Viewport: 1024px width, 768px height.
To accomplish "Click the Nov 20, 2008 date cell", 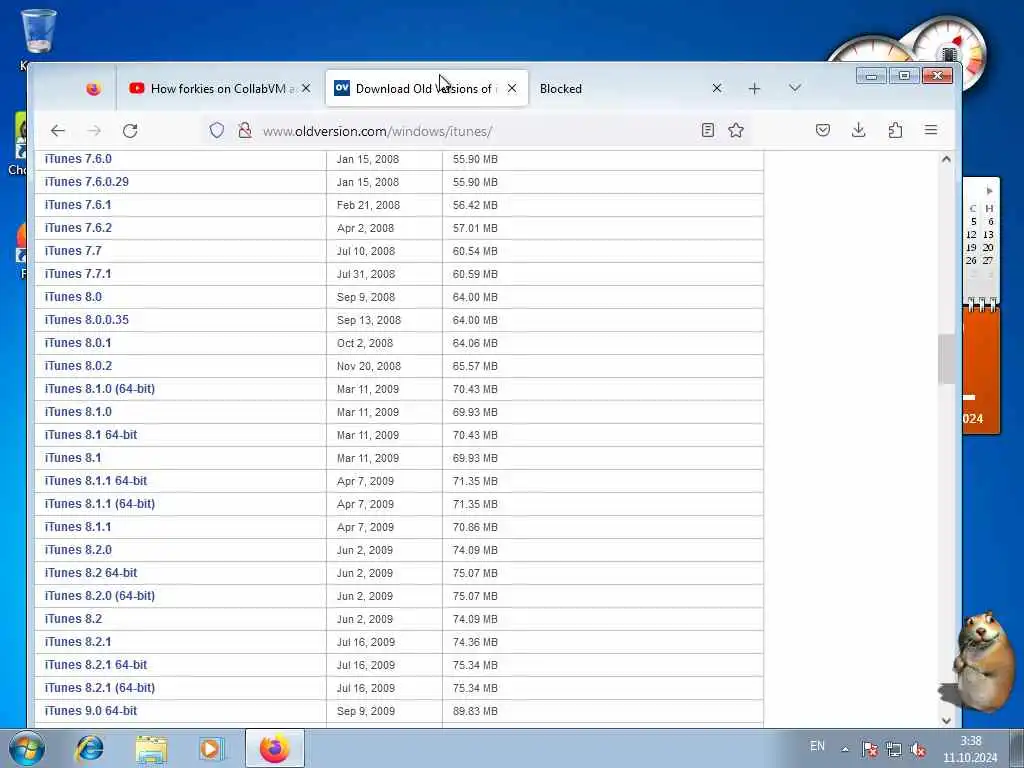I will point(384,366).
